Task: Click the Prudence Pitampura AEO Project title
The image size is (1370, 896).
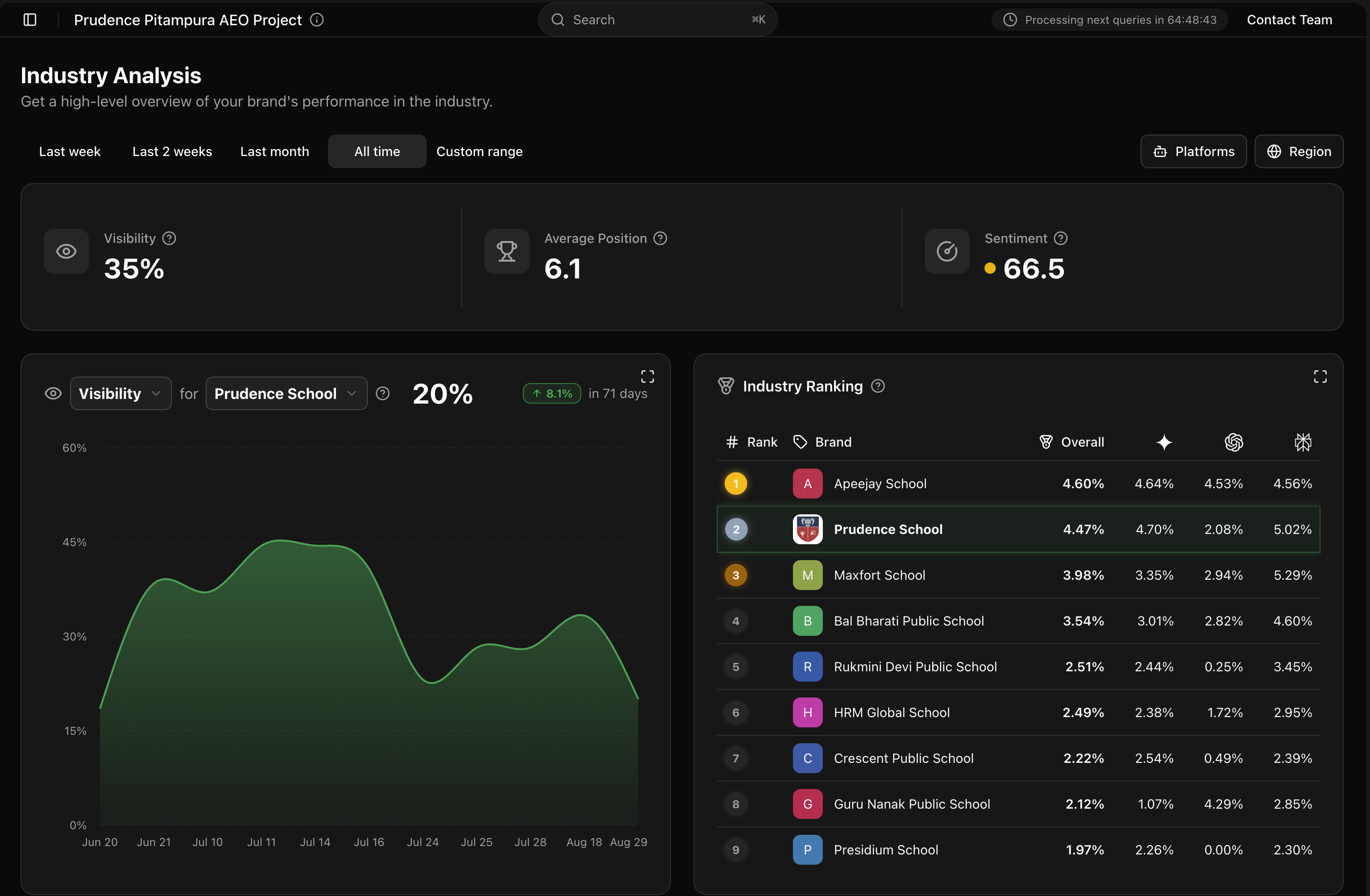Action: tap(188, 20)
